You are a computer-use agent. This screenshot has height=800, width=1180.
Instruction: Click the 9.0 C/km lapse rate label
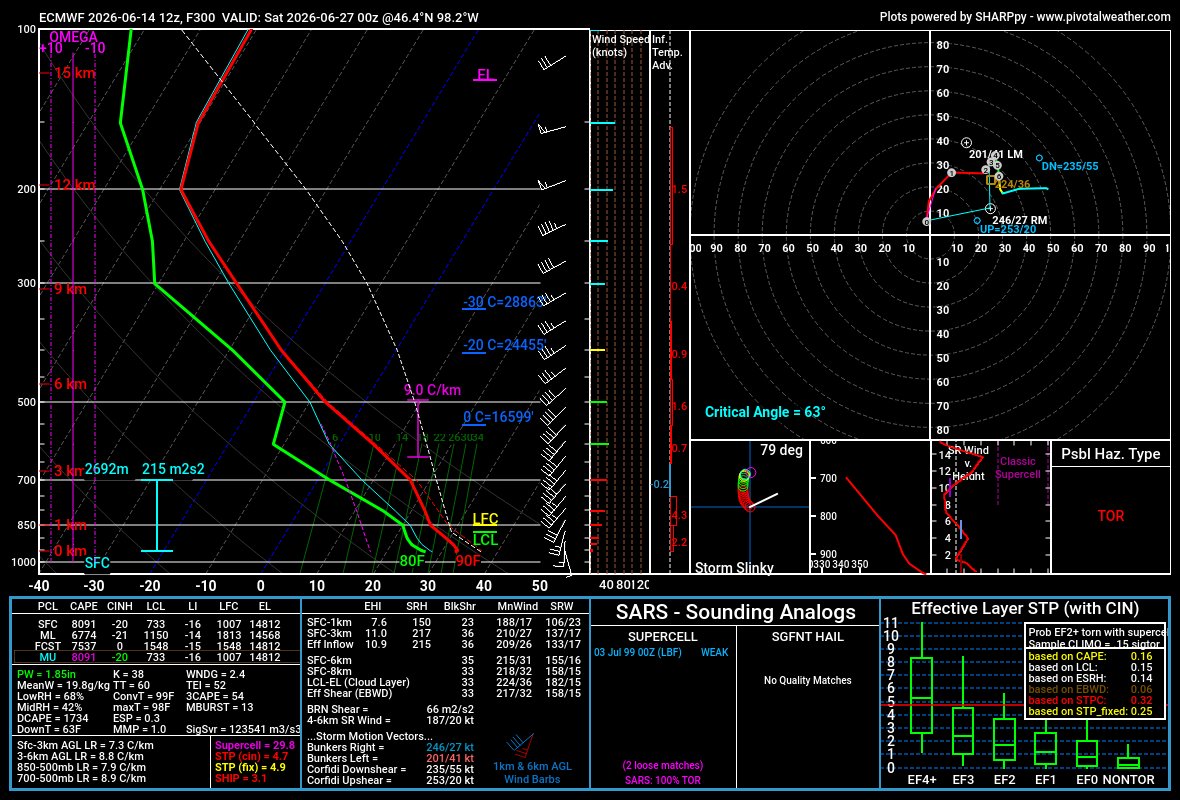pyautogui.click(x=433, y=390)
